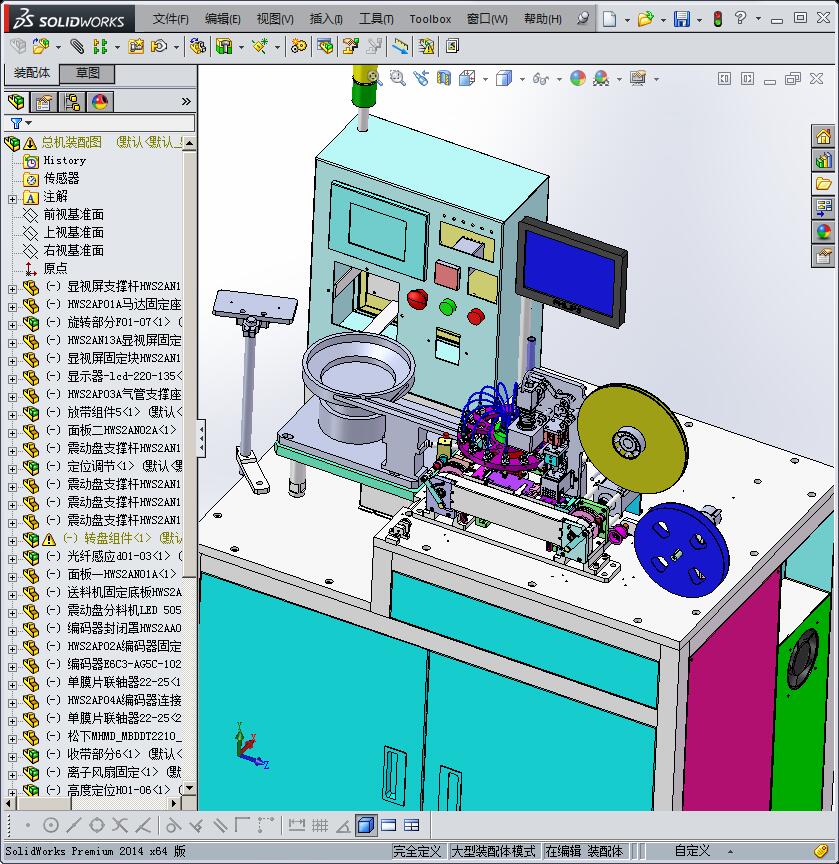The image size is (839, 864).
Task: Select 原点 origin in feature tree
Action: 55,268
